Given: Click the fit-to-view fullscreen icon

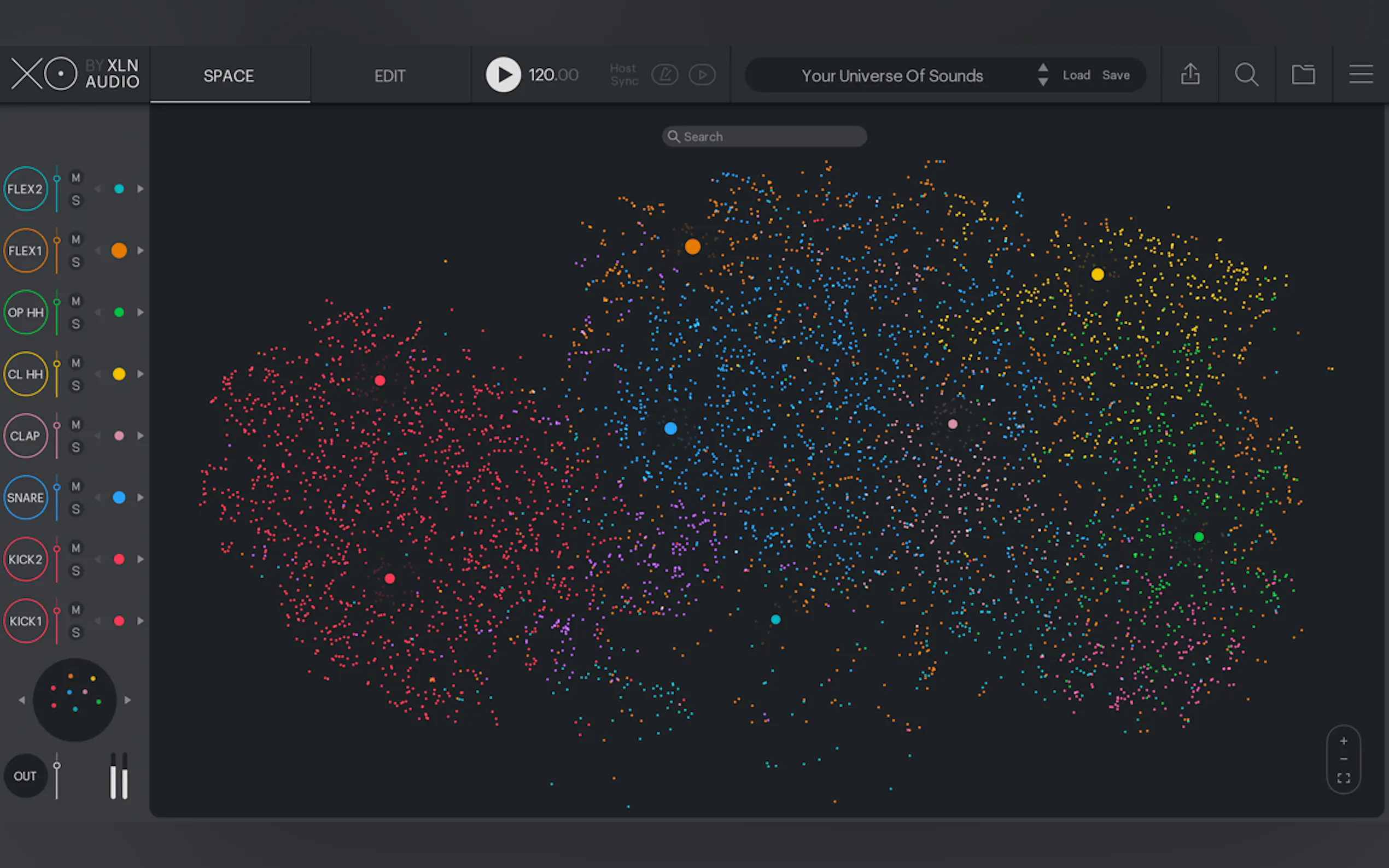Looking at the screenshot, I should click(x=1343, y=778).
